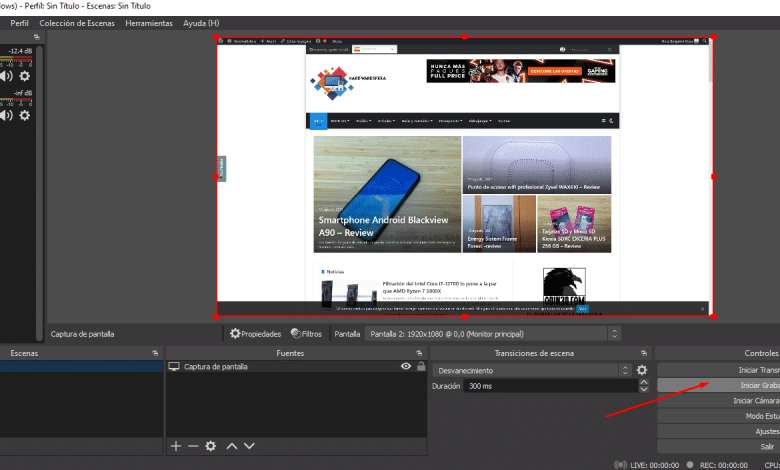Click Zyxel WAX610 review thumbnail in preview
Screen dimensions: 780x470
coord(537,165)
